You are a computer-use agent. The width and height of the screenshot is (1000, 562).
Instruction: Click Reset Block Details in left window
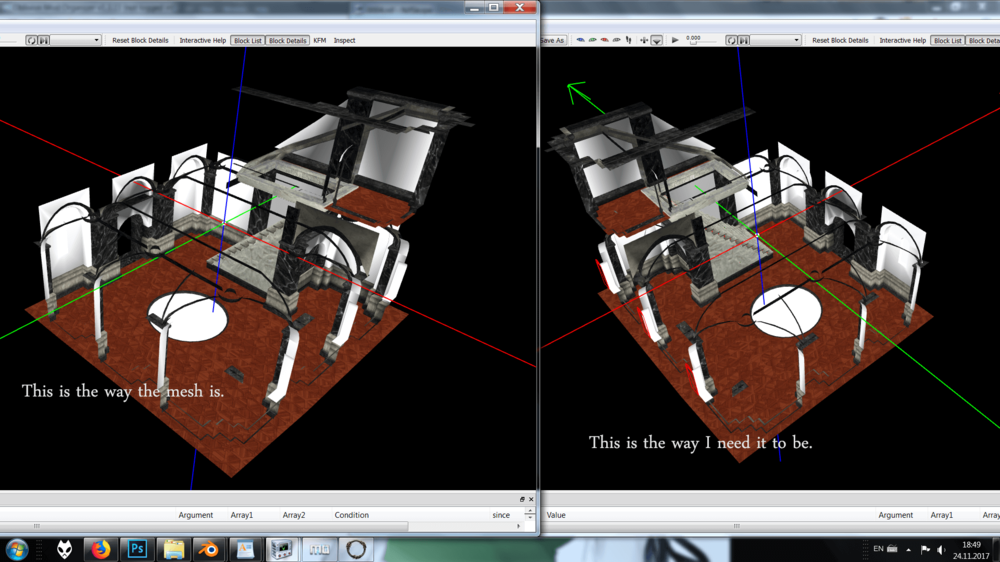140,40
